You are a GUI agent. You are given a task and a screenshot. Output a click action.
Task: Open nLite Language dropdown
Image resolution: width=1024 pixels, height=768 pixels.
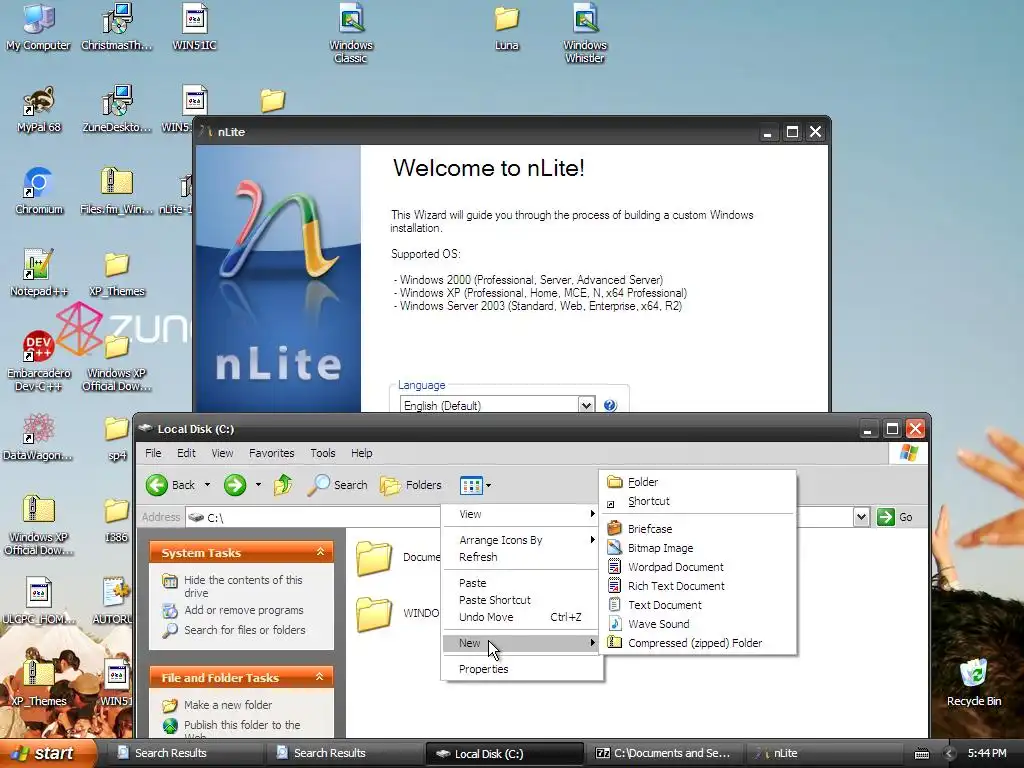[586, 406]
